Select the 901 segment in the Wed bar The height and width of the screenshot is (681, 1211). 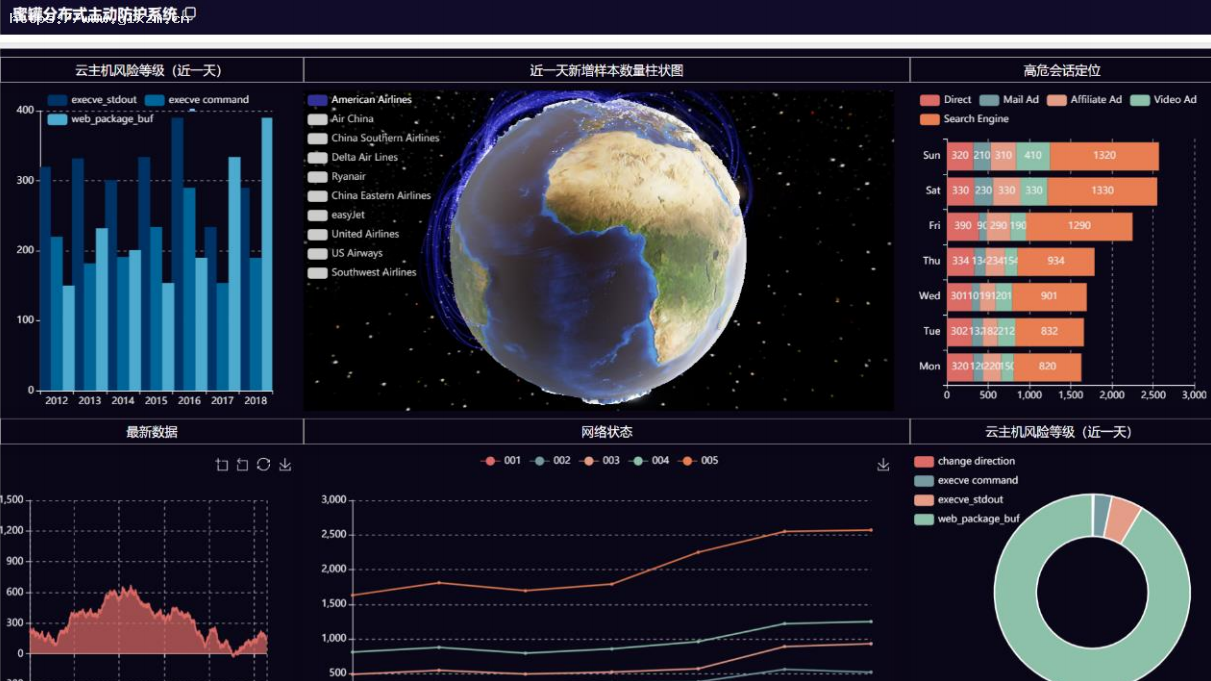pos(1049,296)
